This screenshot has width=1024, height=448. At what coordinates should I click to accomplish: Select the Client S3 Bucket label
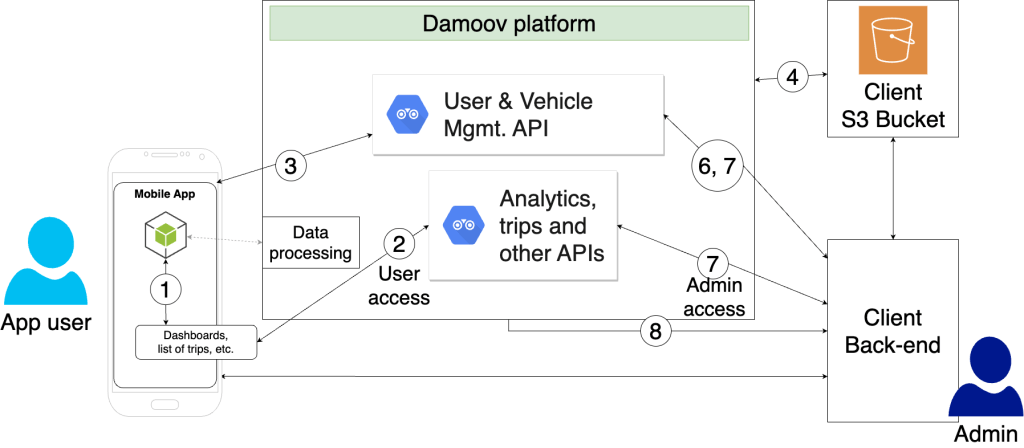[894, 109]
